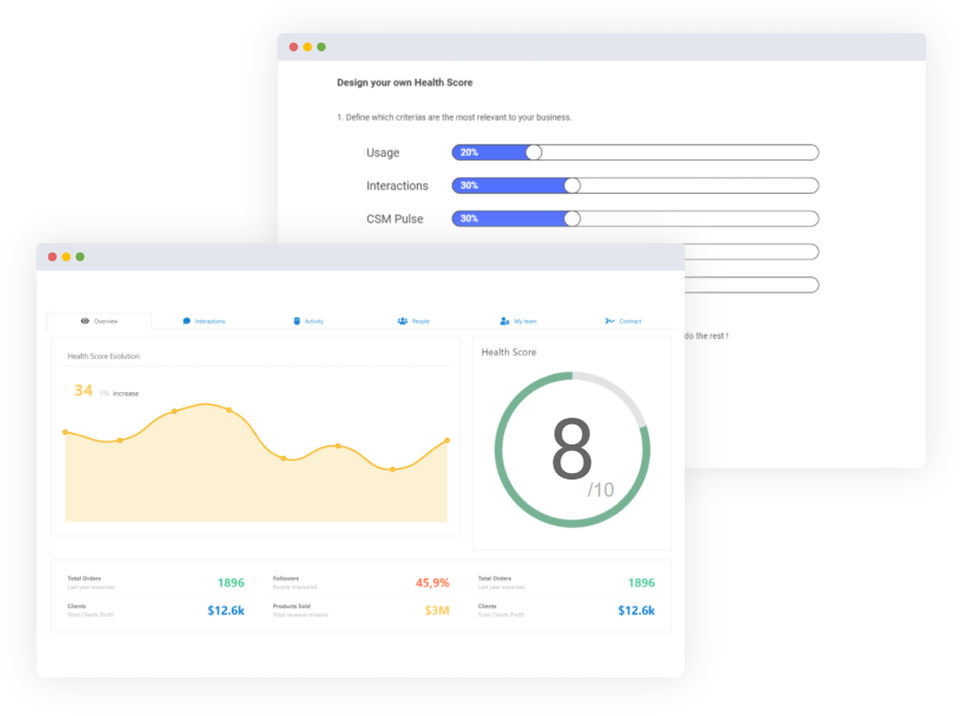Click the orange '$3M' Products Sold value

pyautogui.click(x=437, y=610)
